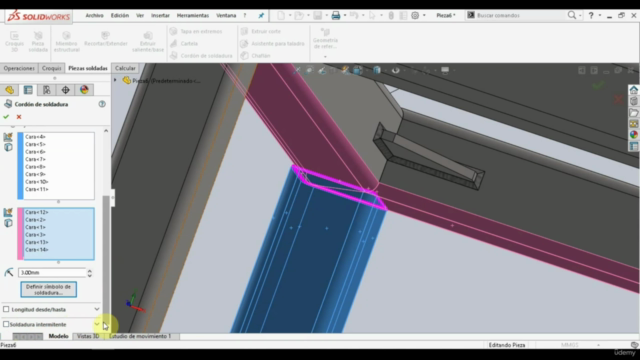Select Cara<4> in first selection list
The image size is (640, 360).
[35, 137]
